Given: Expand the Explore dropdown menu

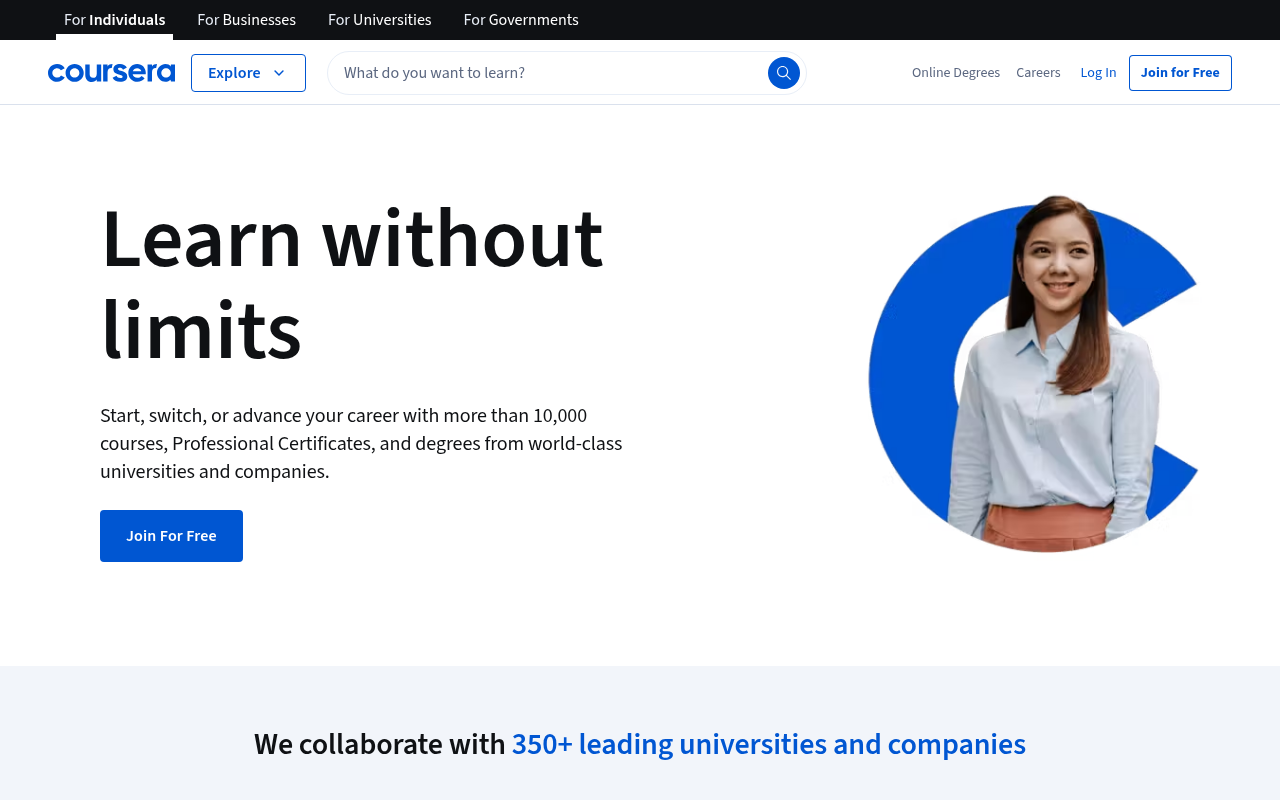Looking at the screenshot, I should 248,73.
